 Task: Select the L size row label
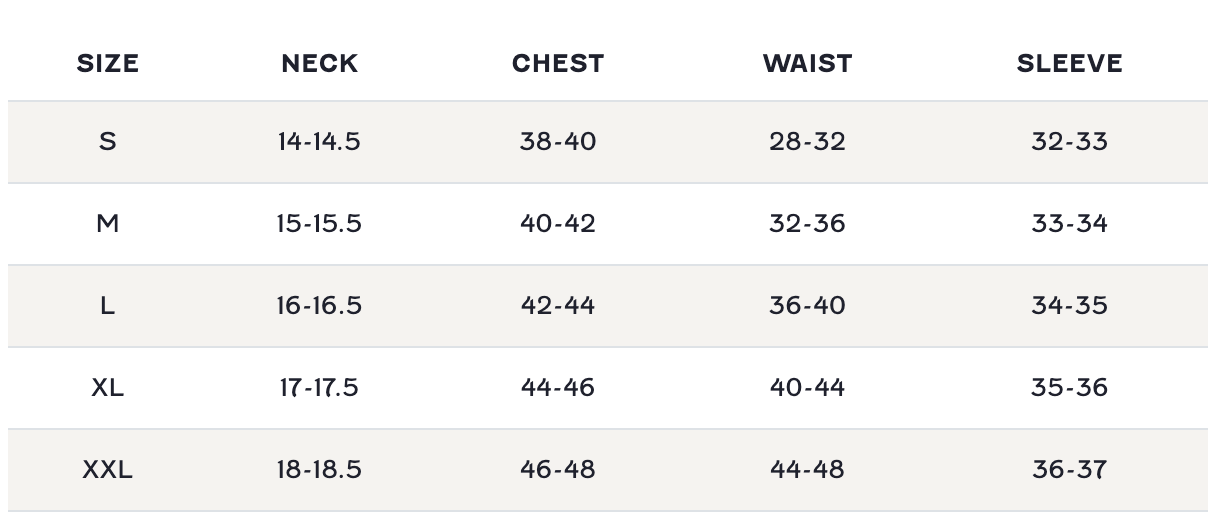coord(108,305)
